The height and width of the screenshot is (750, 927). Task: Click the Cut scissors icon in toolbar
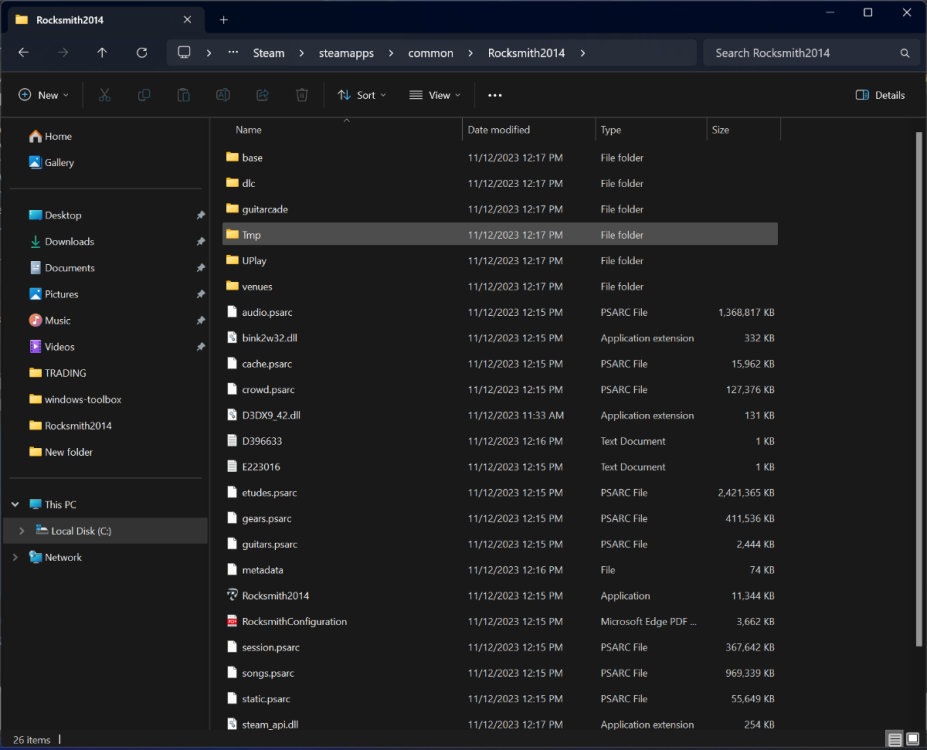(104, 95)
